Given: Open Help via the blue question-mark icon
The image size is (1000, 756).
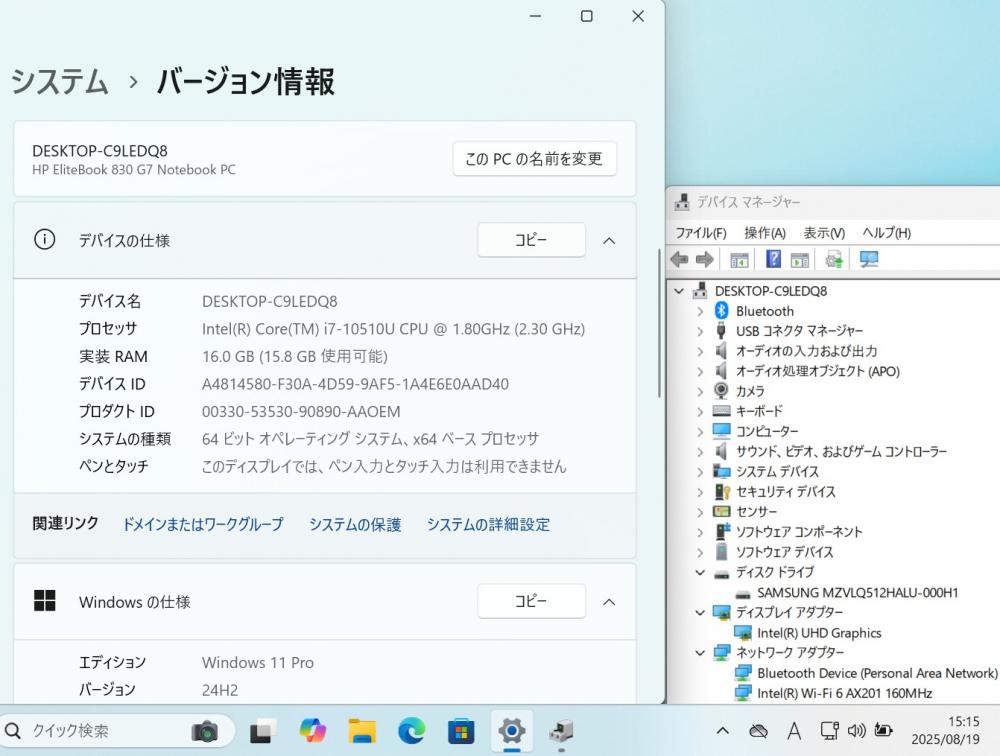Looking at the screenshot, I should (x=773, y=259).
